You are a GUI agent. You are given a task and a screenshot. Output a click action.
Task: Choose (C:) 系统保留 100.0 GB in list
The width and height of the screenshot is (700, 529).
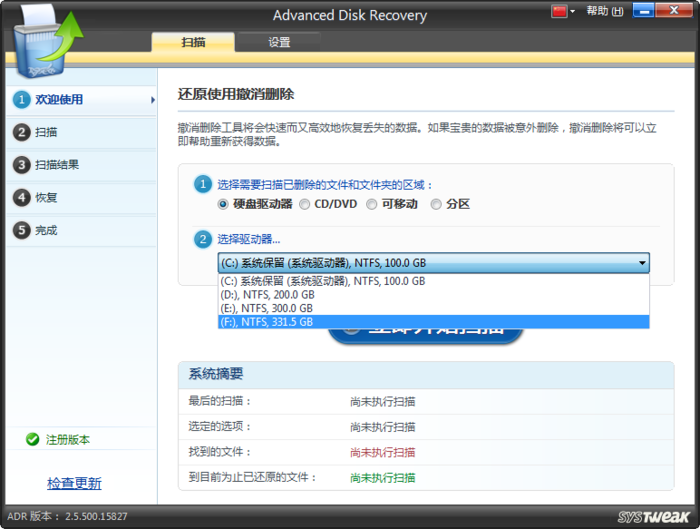pos(433,281)
